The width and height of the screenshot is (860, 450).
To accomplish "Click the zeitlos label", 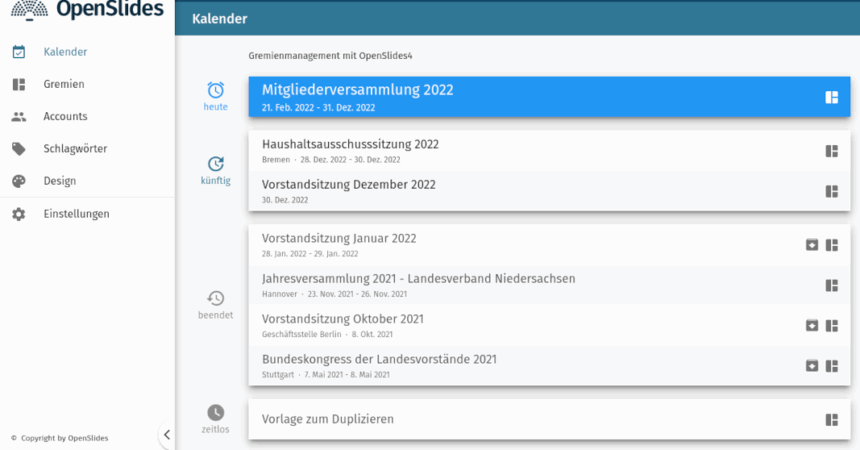I will click(x=216, y=429).
